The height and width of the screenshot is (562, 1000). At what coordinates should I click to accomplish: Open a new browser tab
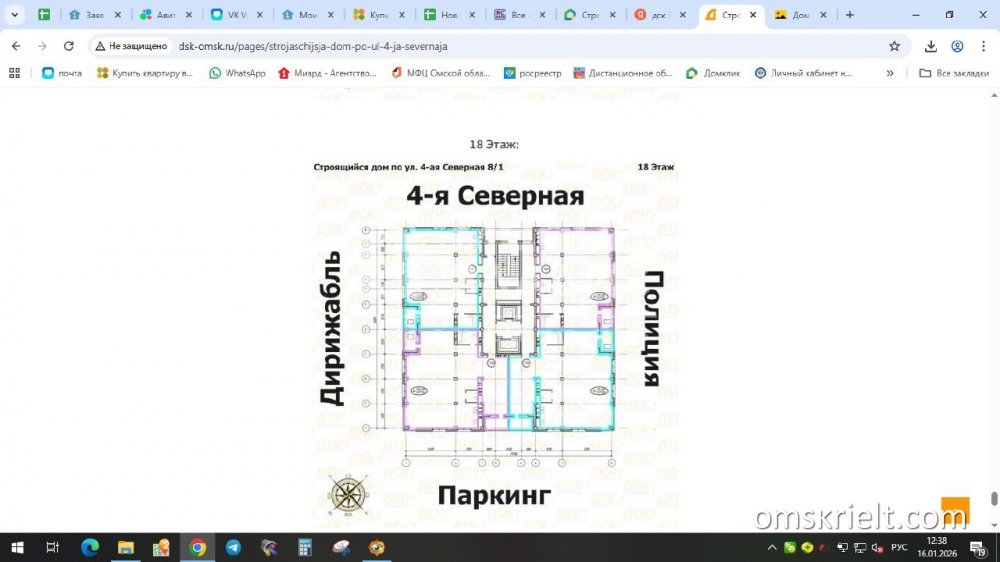tap(850, 15)
